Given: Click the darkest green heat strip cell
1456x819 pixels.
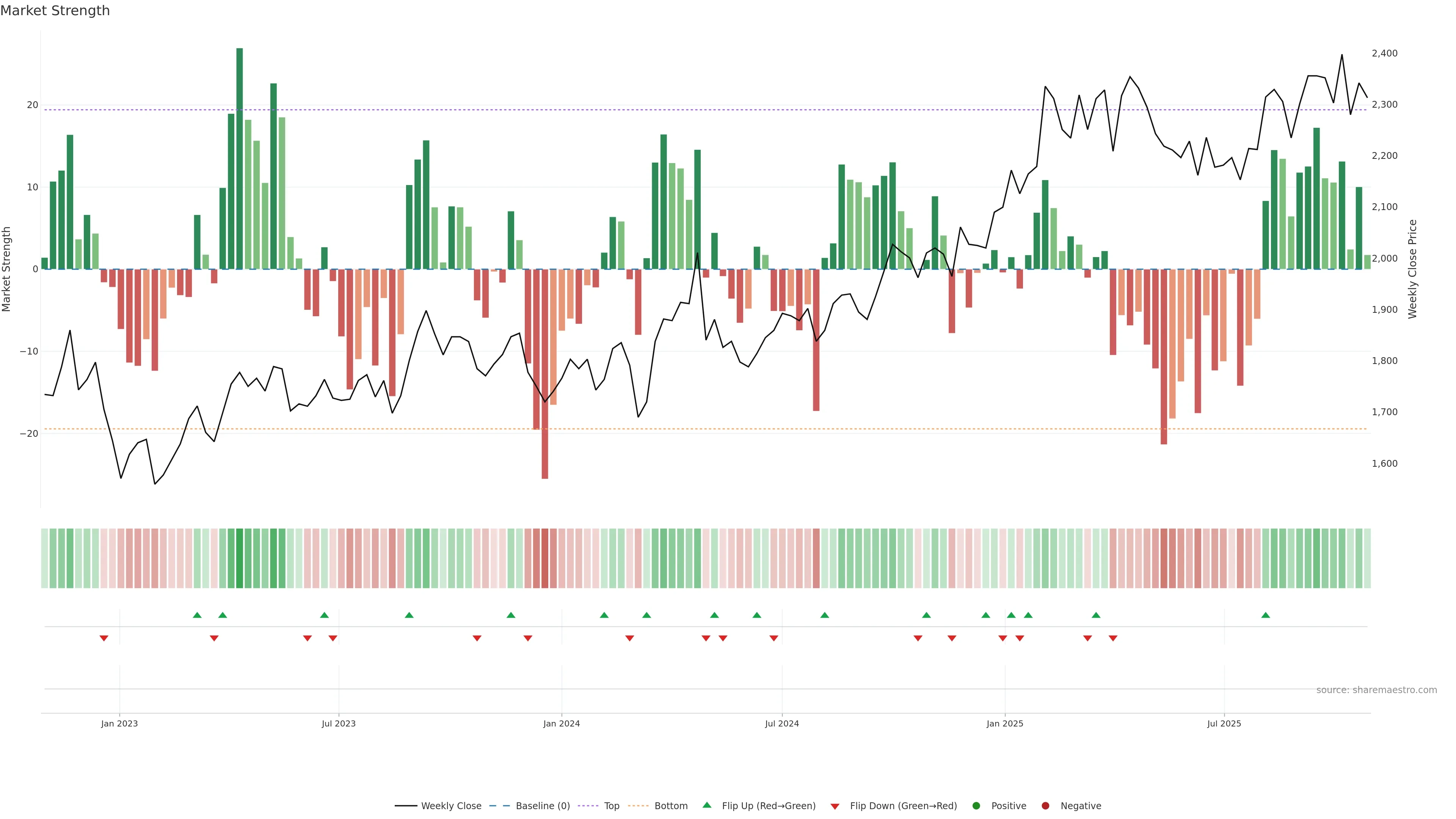Looking at the screenshot, I should [x=240, y=559].
